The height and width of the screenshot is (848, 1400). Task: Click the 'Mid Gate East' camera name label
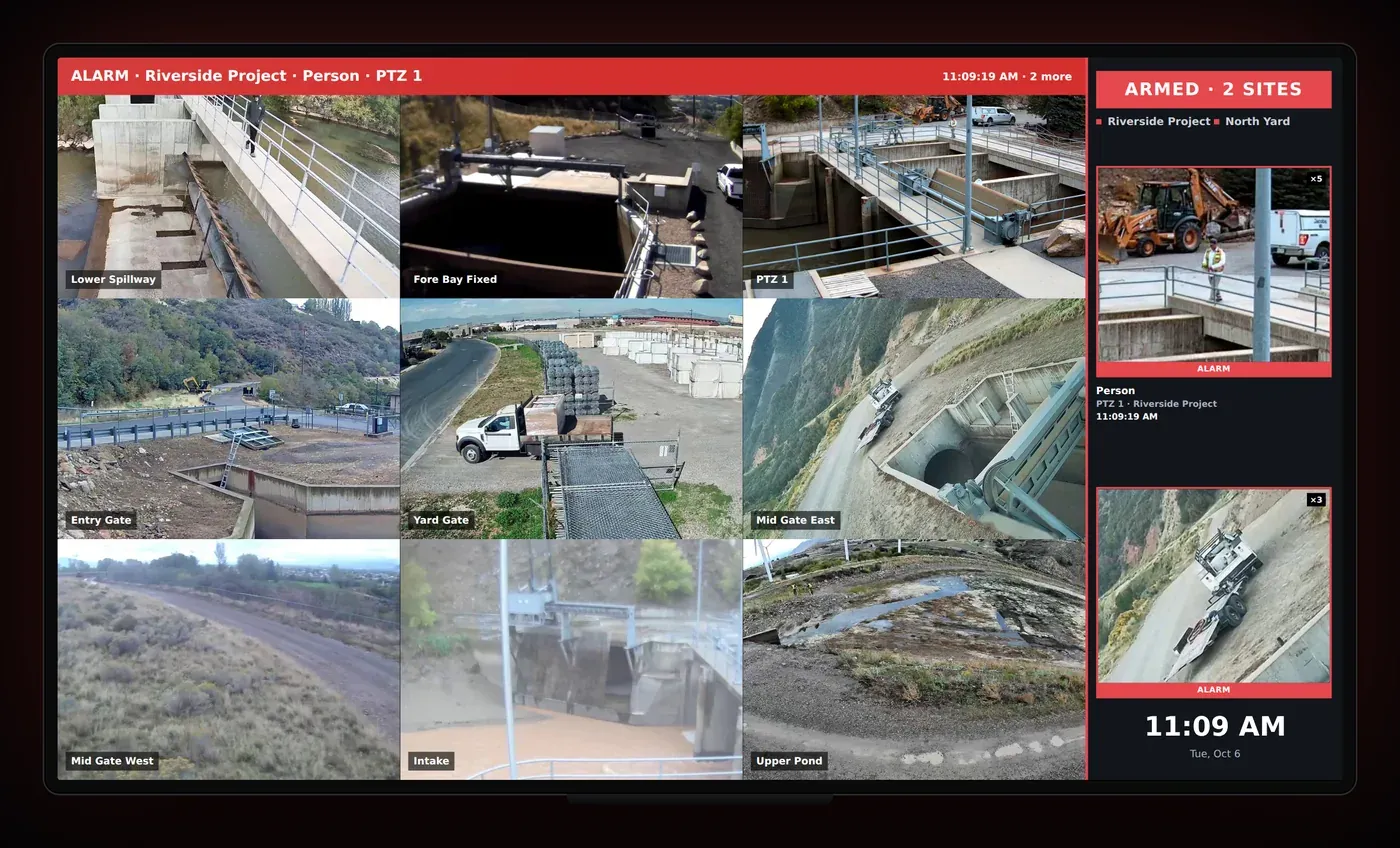pyautogui.click(x=795, y=520)
